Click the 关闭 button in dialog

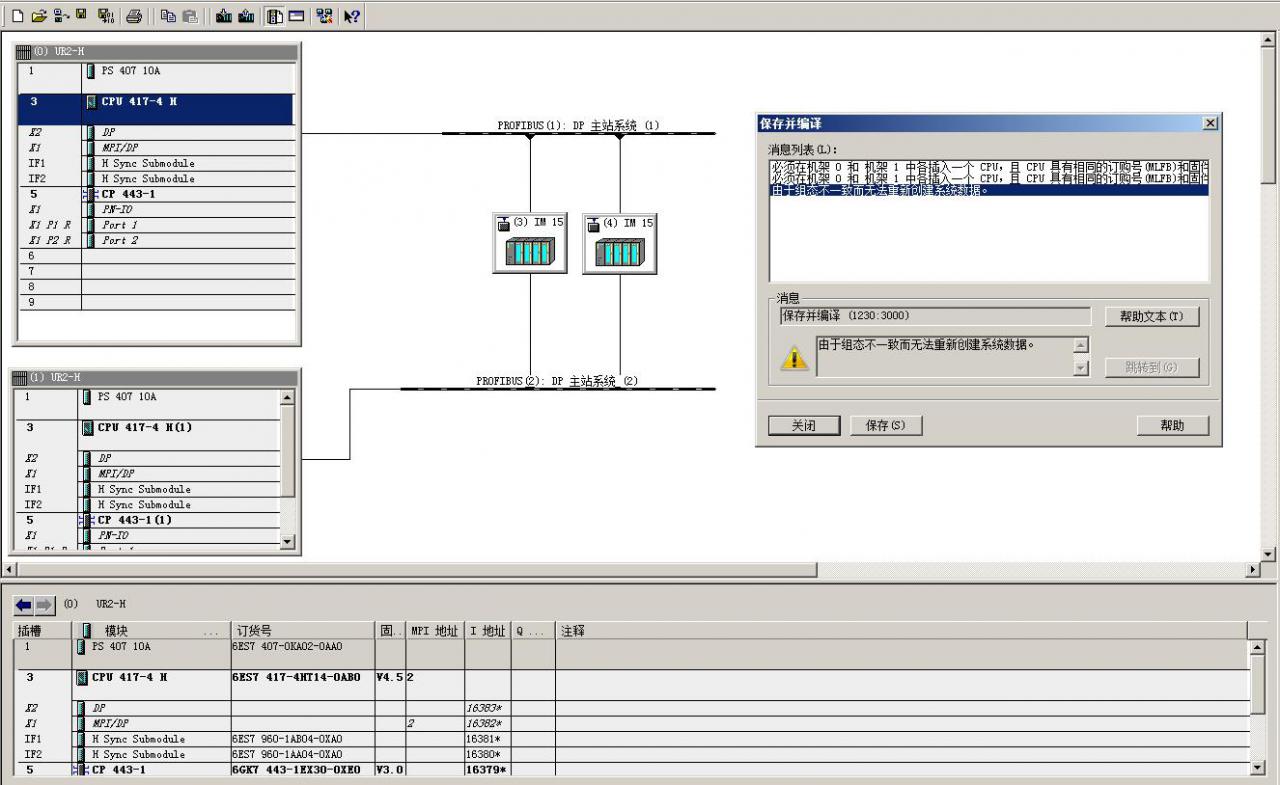[803, 426]
